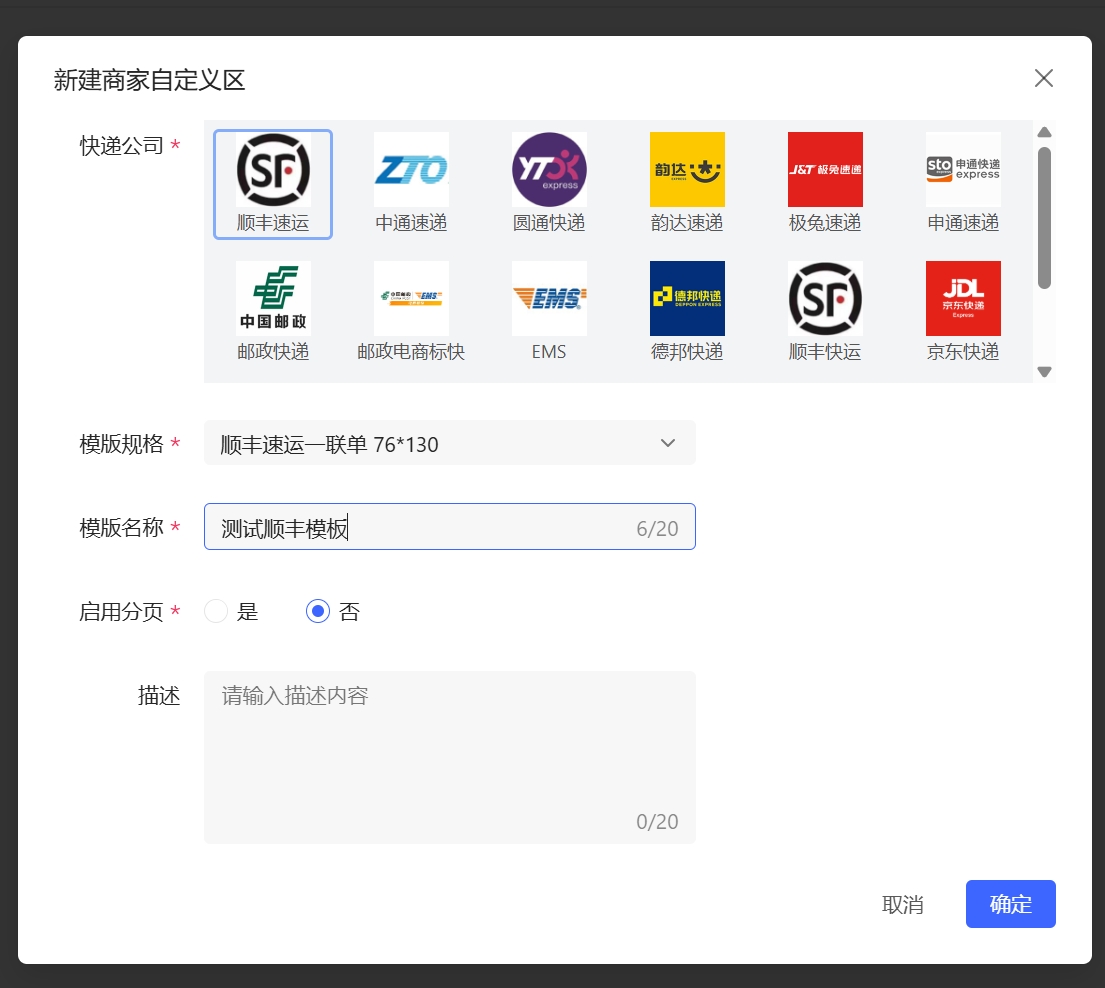Select the 申通速递 STO express logo

963,170
